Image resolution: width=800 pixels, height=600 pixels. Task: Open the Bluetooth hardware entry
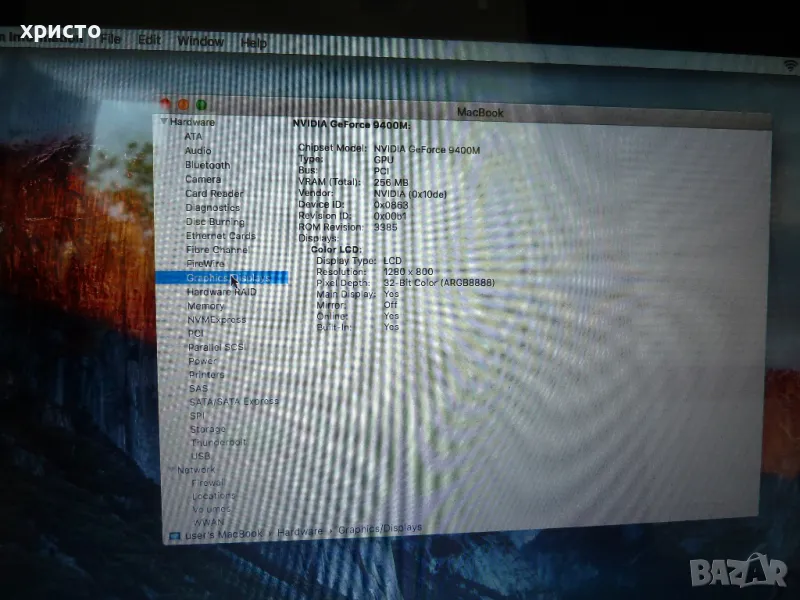click(208, 165)
